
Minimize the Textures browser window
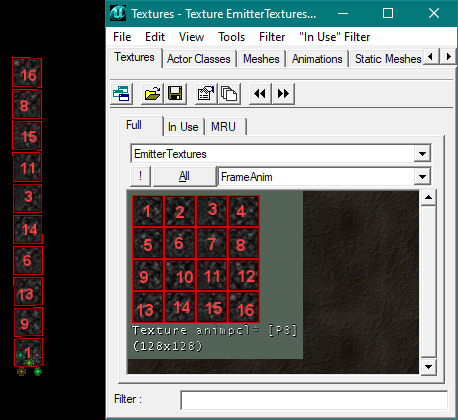coord(343,13)
